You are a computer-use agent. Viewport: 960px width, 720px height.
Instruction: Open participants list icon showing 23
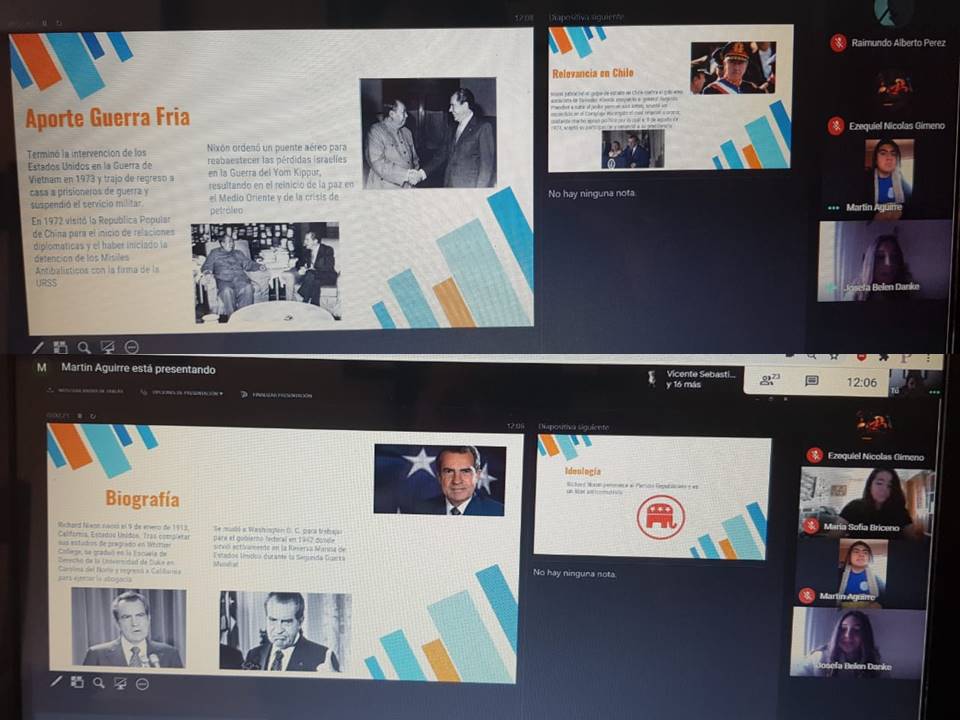pos(770,380)
